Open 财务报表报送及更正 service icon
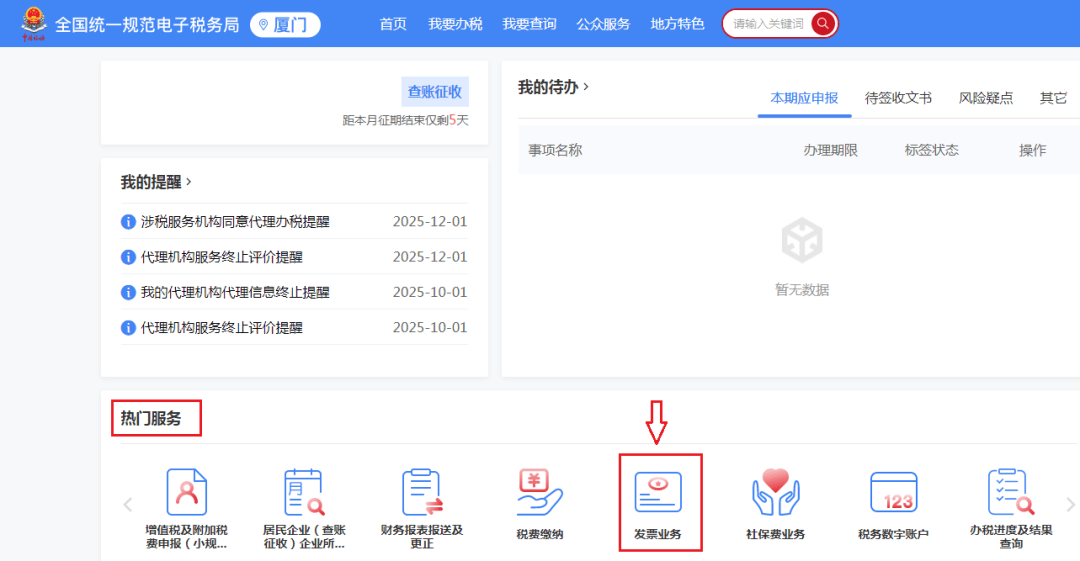The height and width of the screenshot is (561, 1080). coord(421,493)
